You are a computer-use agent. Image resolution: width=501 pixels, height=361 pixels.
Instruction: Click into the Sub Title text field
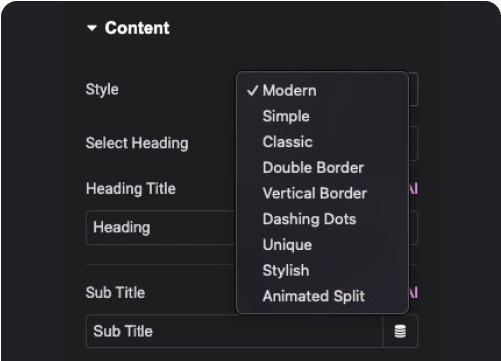pos(234,331)
